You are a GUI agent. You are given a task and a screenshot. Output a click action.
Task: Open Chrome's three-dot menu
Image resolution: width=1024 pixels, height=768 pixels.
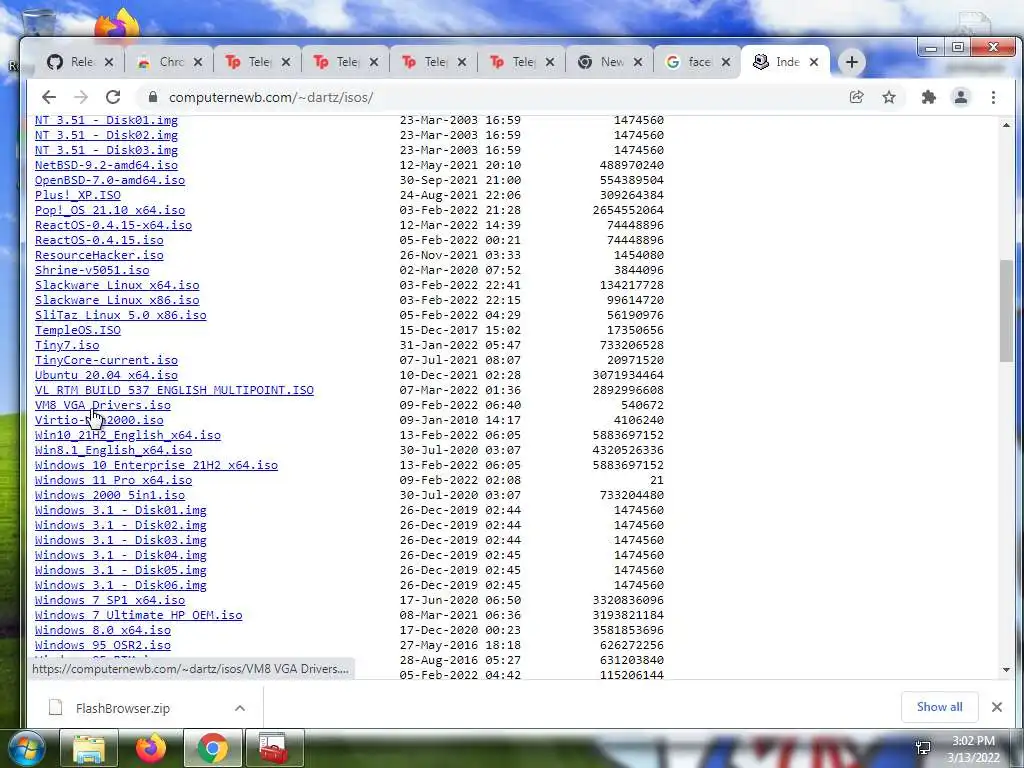(993, 97)
